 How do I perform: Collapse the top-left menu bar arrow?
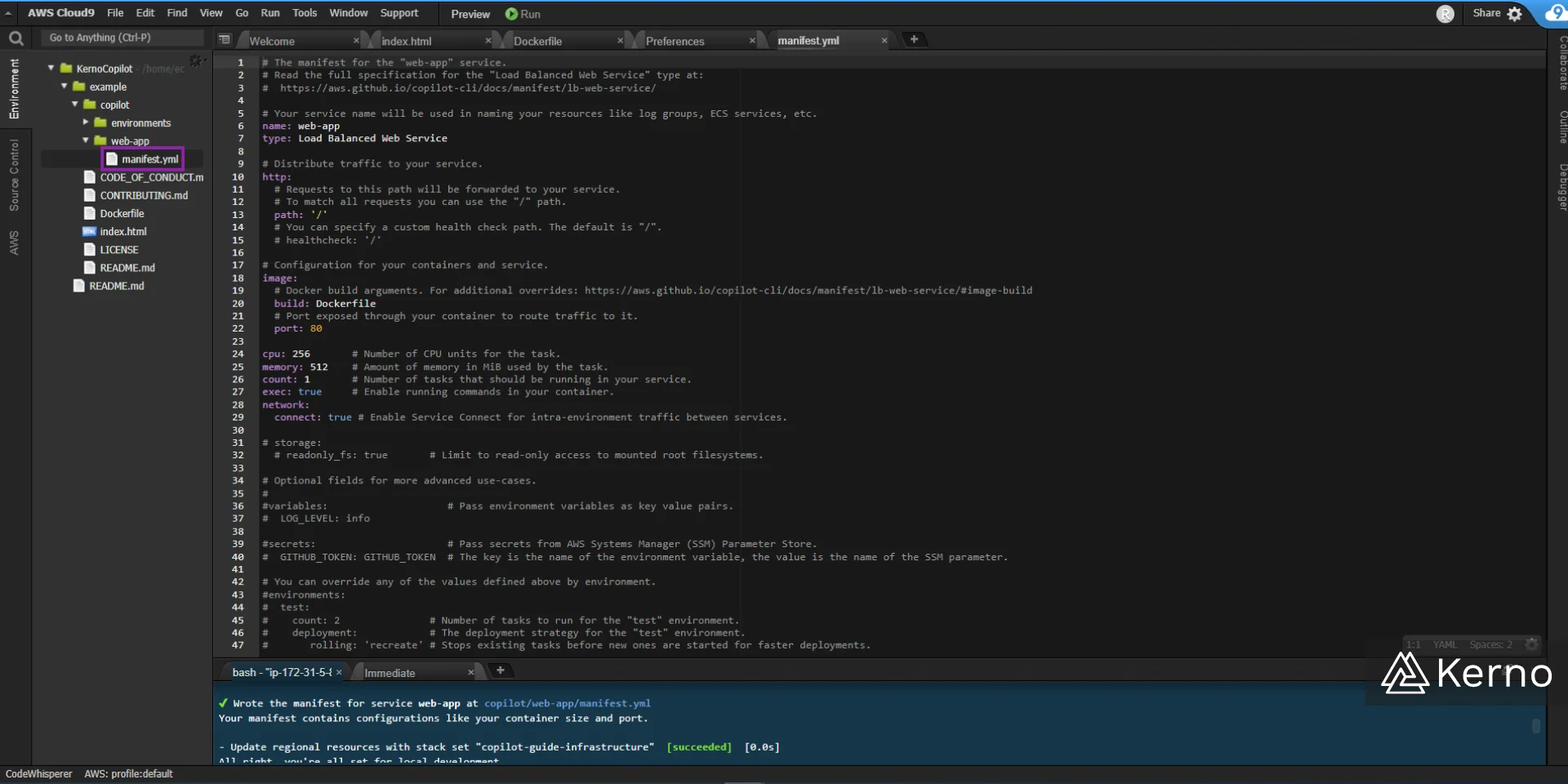(8, 13)
